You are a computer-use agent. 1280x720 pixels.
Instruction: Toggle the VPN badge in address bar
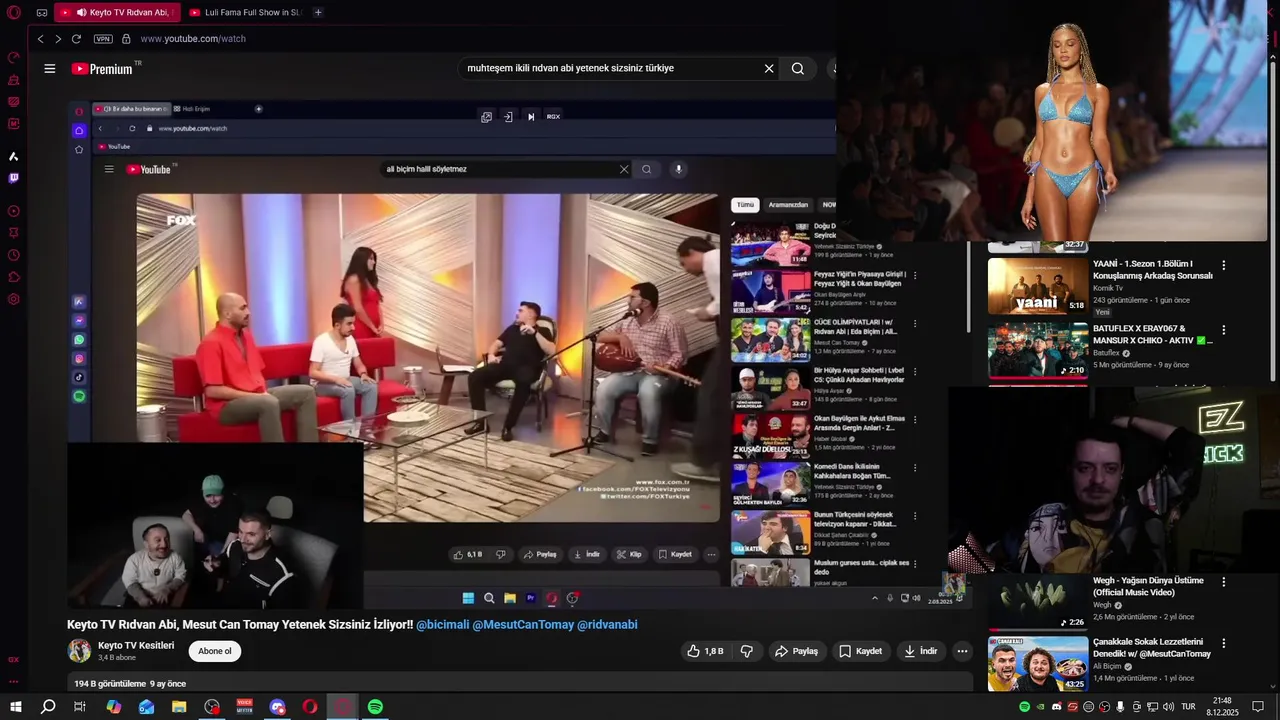pyautogui.click(x=103, y=39)
